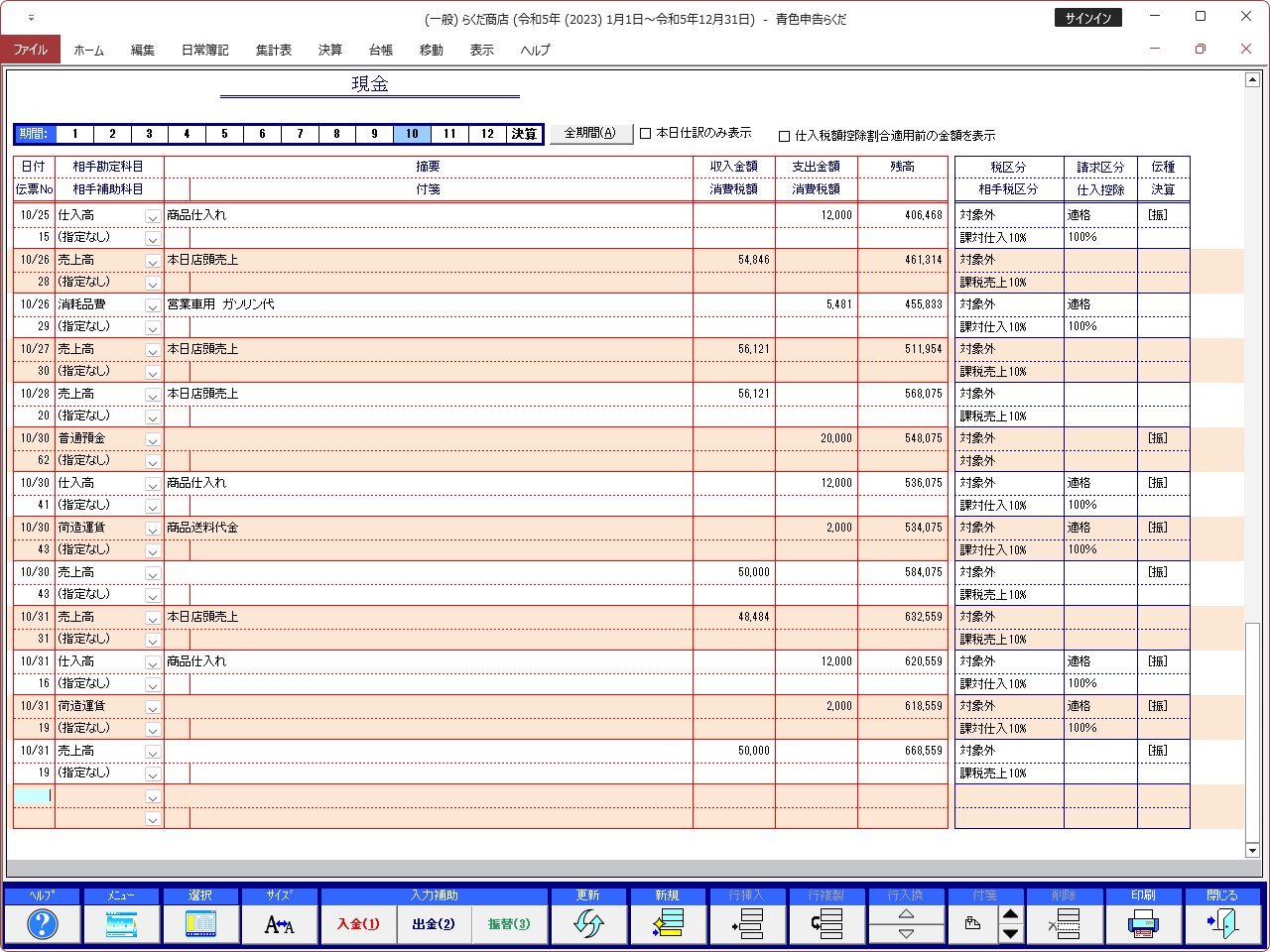Open the ファイル menu

[30, 50]
